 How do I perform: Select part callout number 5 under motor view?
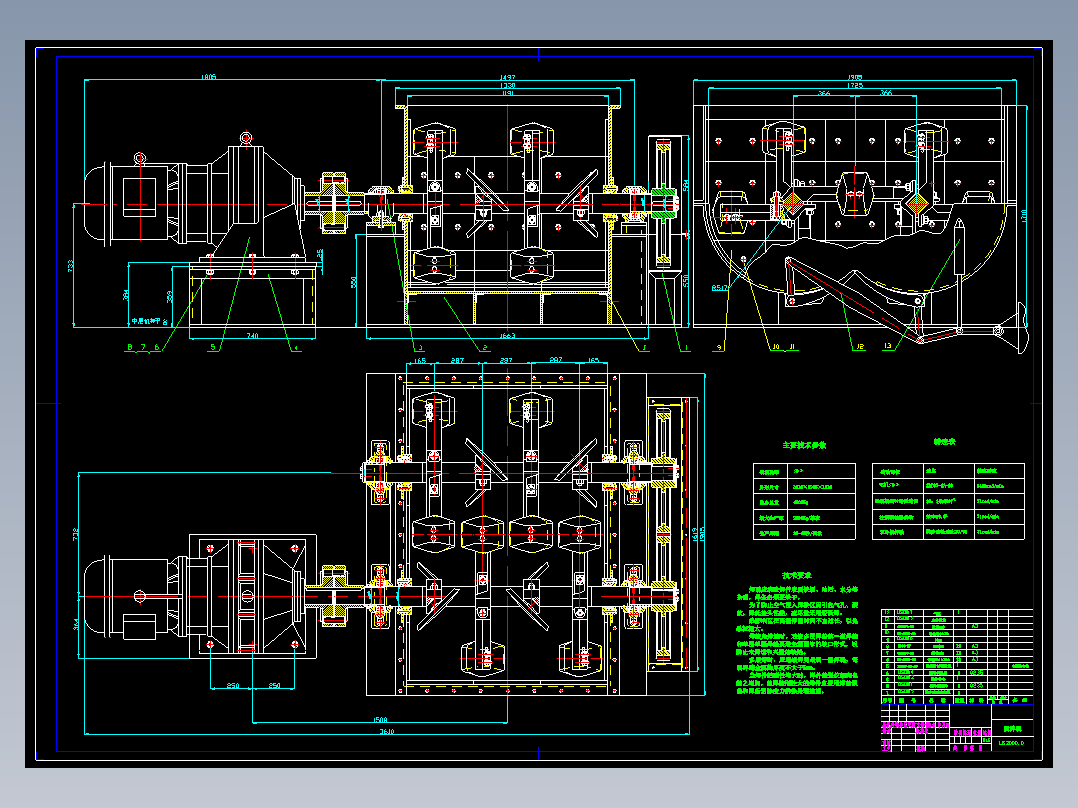pyautogui.click(x=213, y=347)
